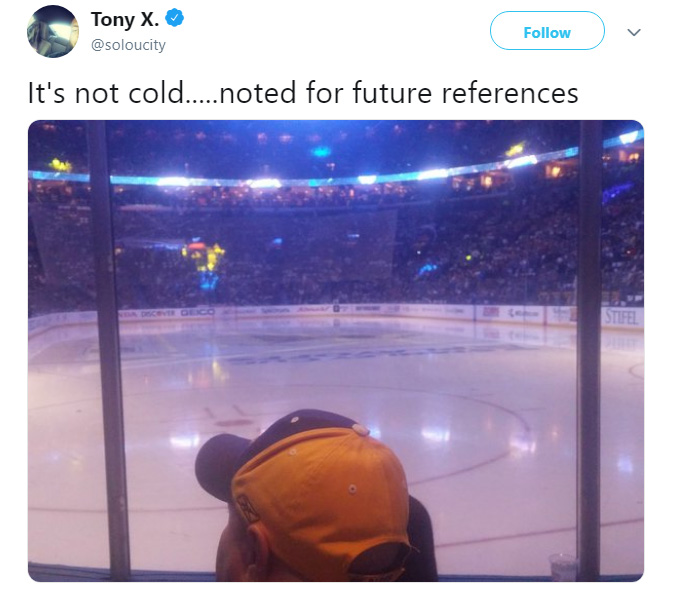Image resolution: width=679 pixels, height=591 pixels.
Task: Click the Follow button
Action: coord(547,31)
